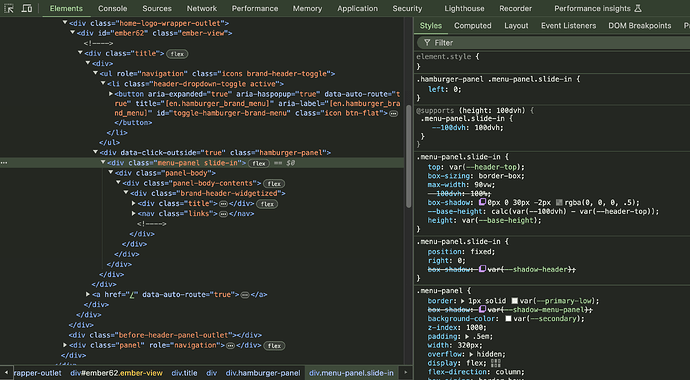Toggle the flex badge on menu-panel slide-in row
Screen dimensions: 690x380
click(x=259, y=163)
